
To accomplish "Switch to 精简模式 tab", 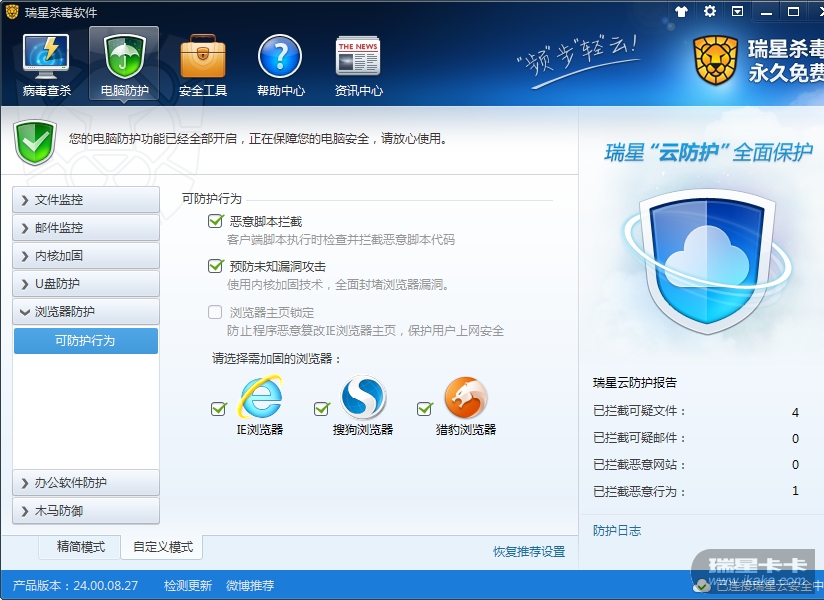I will 80,547.
